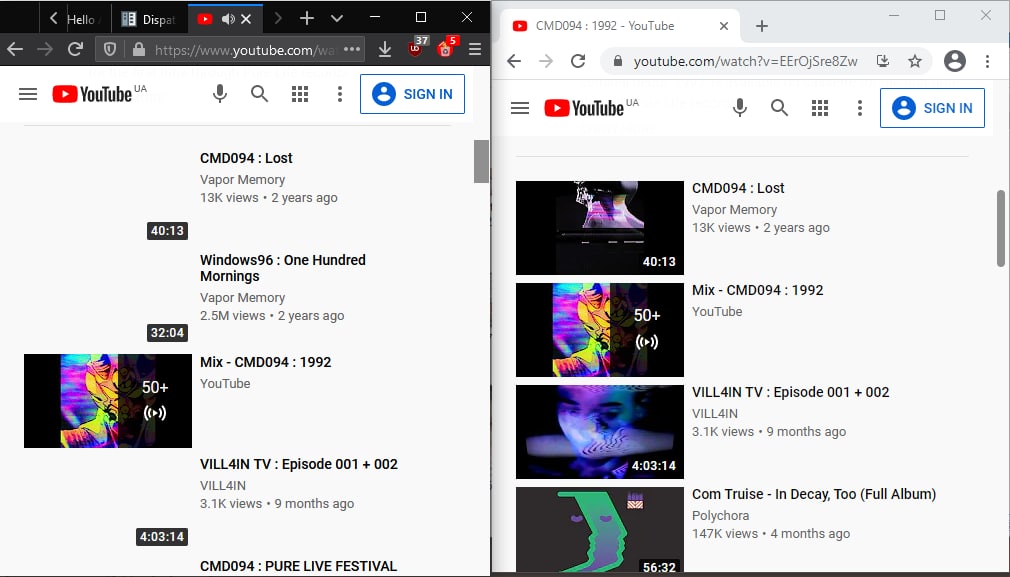Click YouTube logo in Firefox window
This screenshot has height=577, width=1010.
point(92,94)
